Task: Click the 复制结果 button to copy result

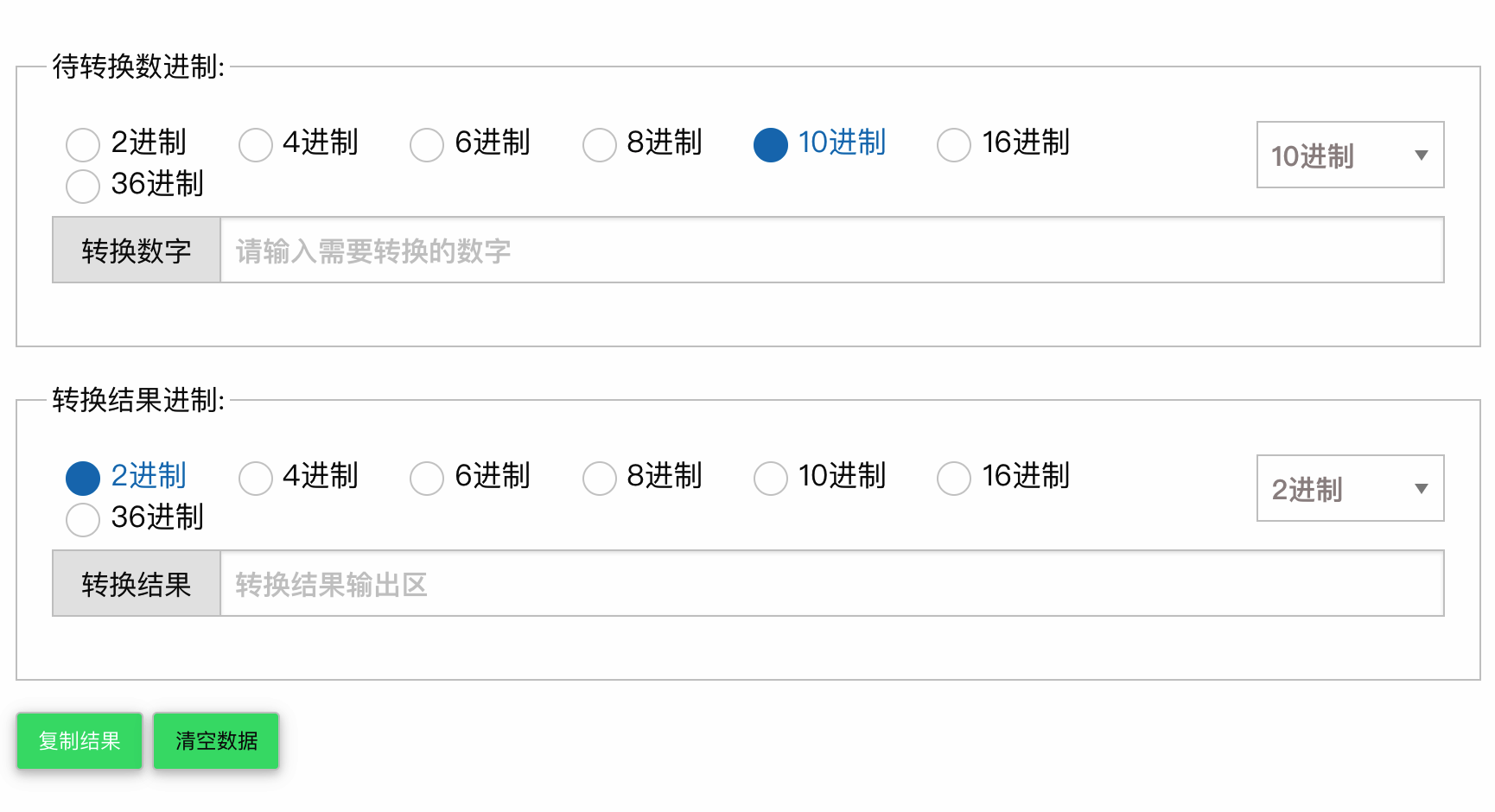Action: click(79, 740)
